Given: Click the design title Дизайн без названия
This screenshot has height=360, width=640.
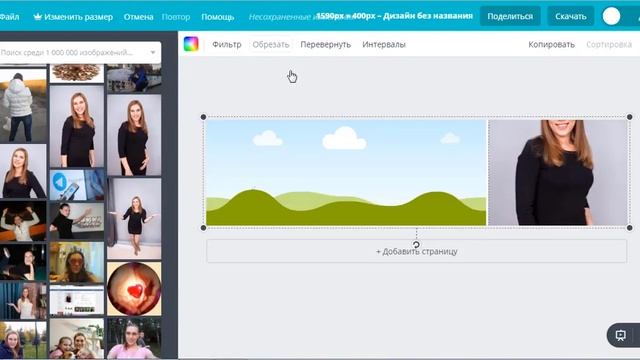Looking at the screenshot, I should pos(427,16).
